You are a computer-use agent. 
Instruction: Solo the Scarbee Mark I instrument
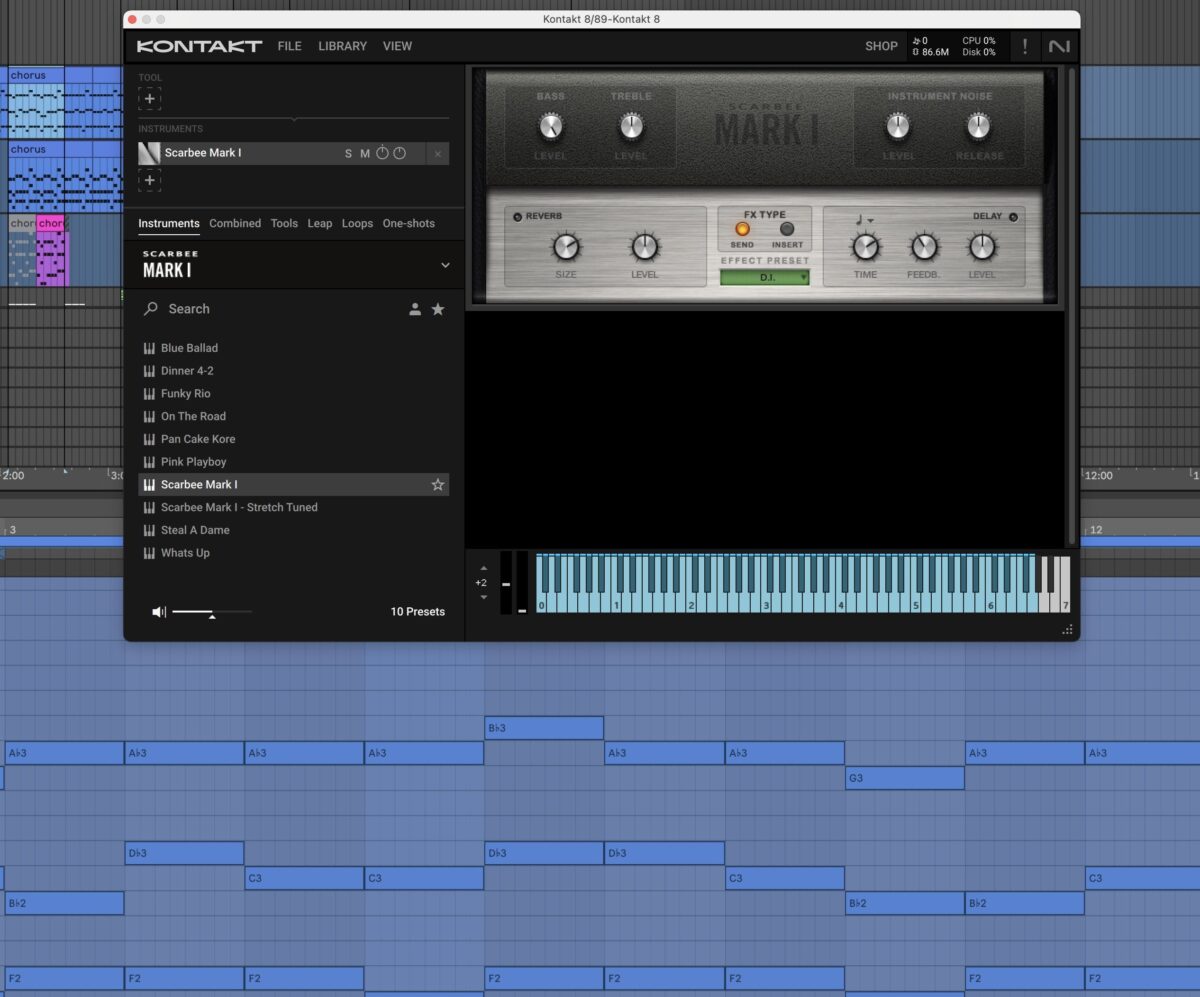click(348, 153)
